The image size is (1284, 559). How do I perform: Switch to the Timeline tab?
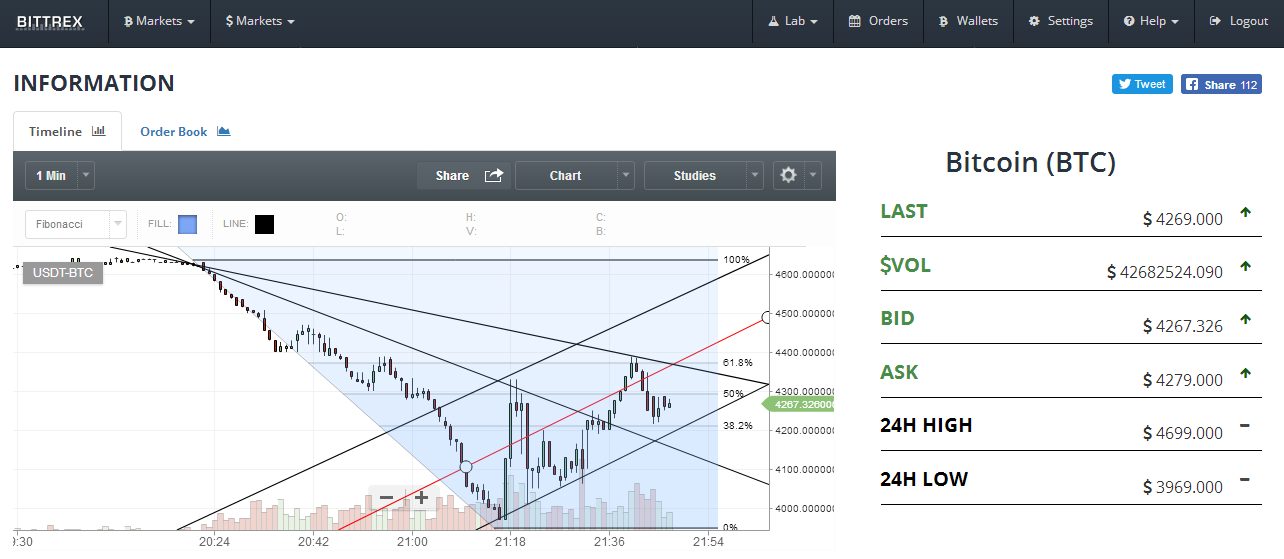click(67, 131)
